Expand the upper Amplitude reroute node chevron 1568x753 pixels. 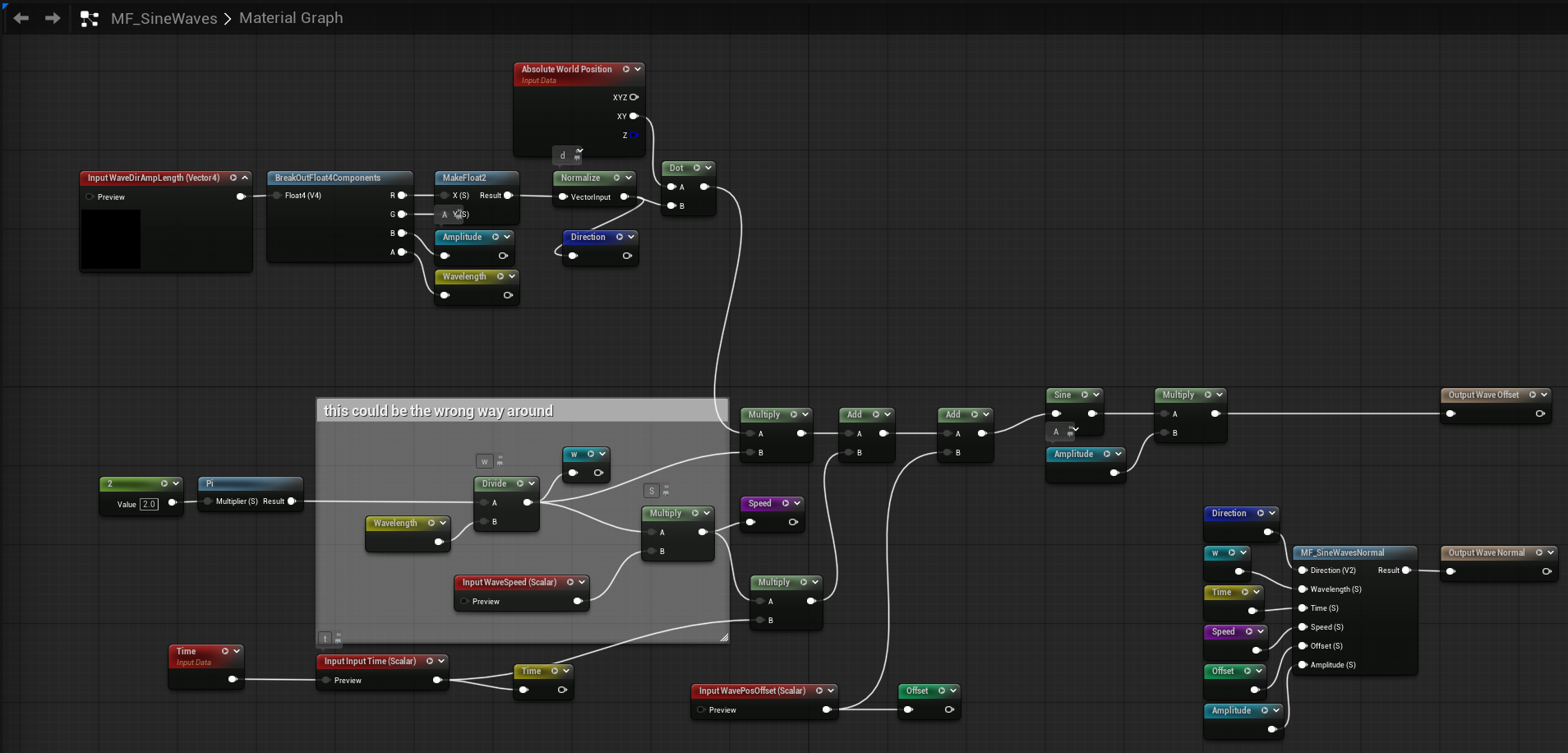click(507, 237)
